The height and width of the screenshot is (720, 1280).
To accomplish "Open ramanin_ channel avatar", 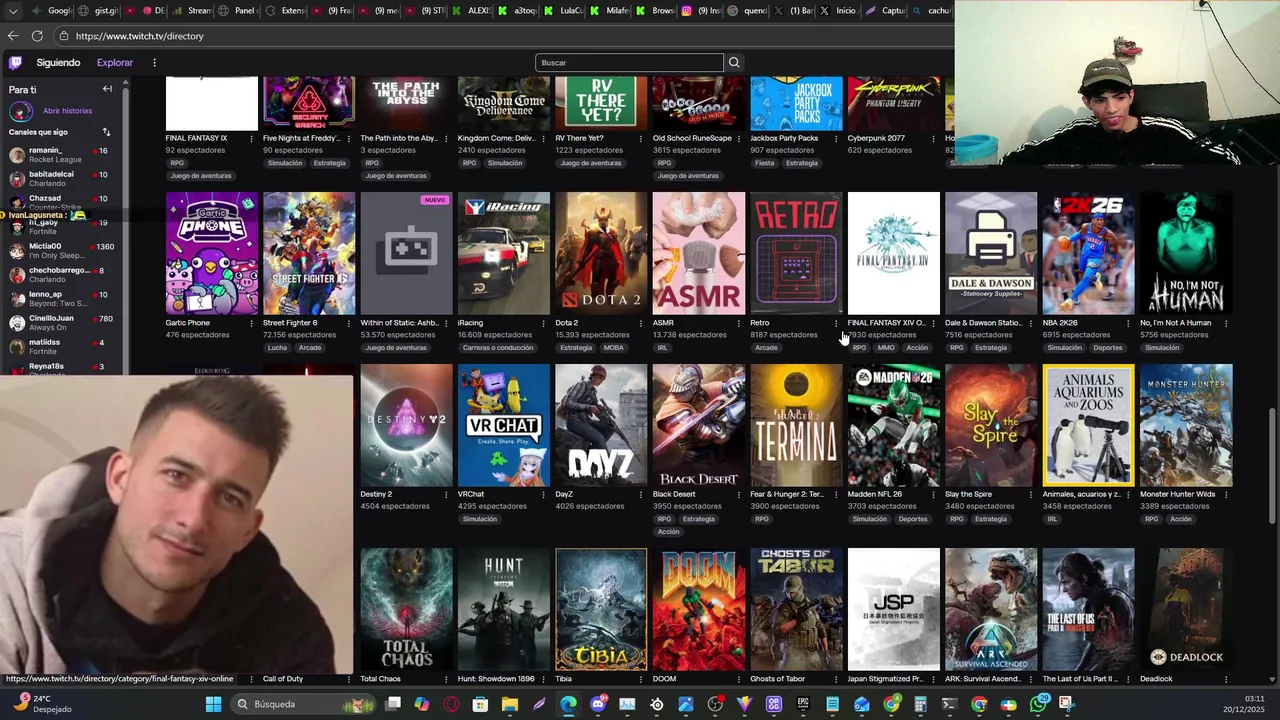I will point(17,155).
